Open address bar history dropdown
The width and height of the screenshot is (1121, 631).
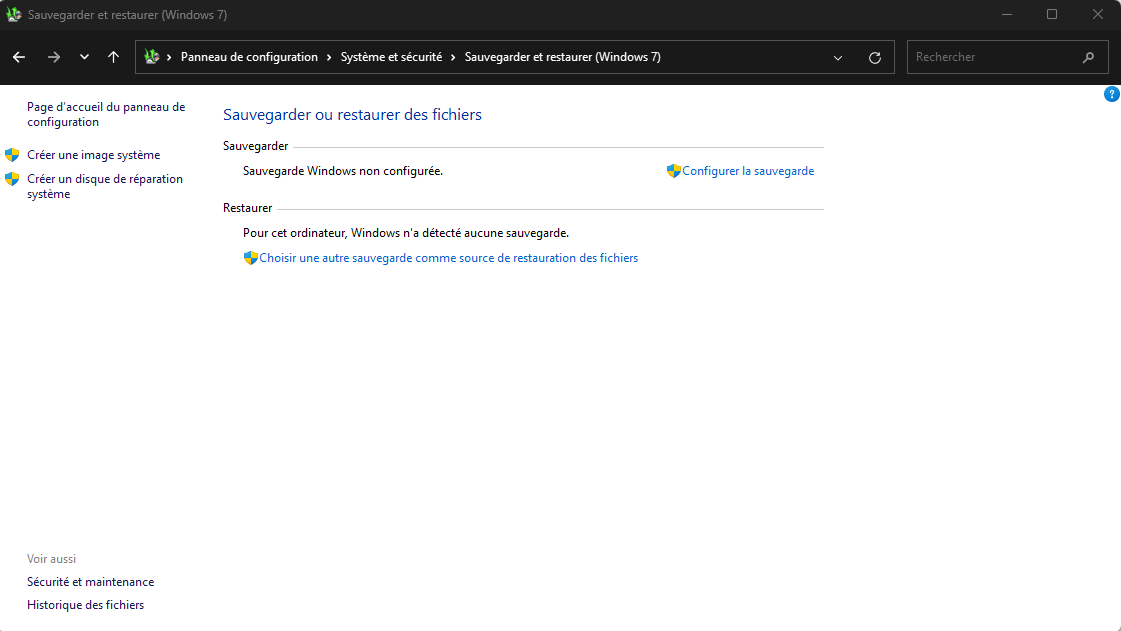pyautogui.click(x=838, y=58)
